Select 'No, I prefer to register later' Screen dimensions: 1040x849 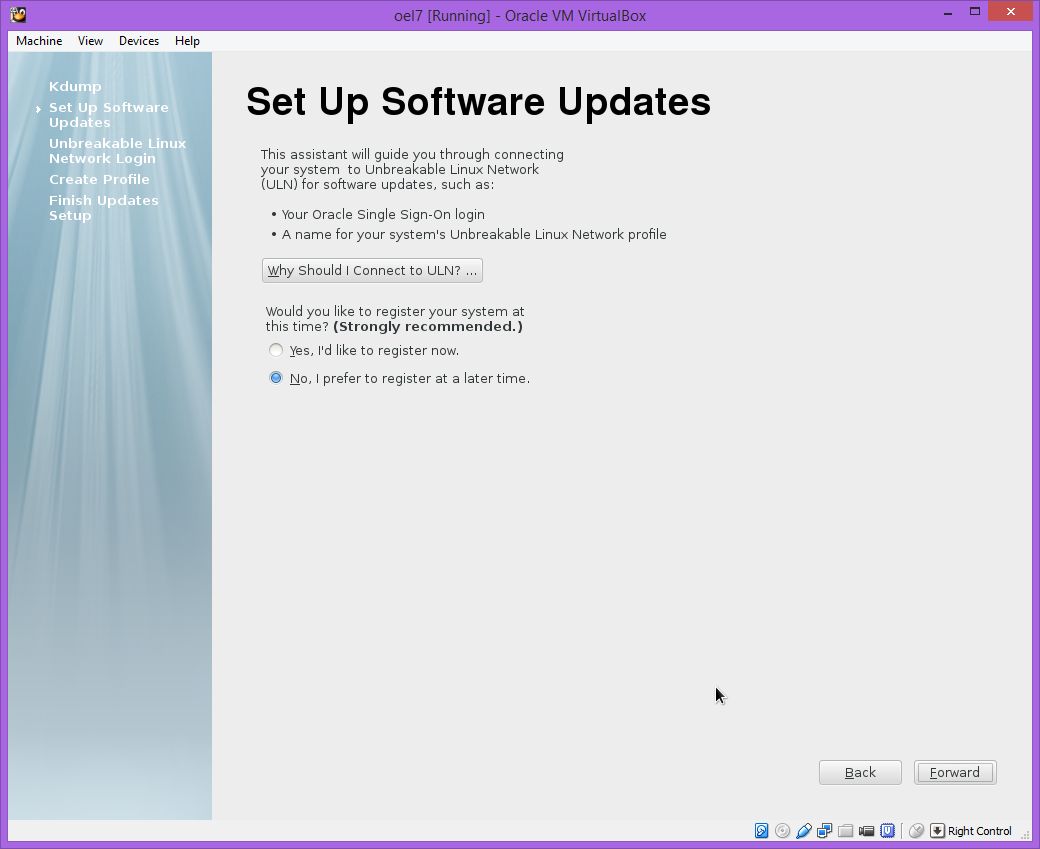[x=275, y=378]
